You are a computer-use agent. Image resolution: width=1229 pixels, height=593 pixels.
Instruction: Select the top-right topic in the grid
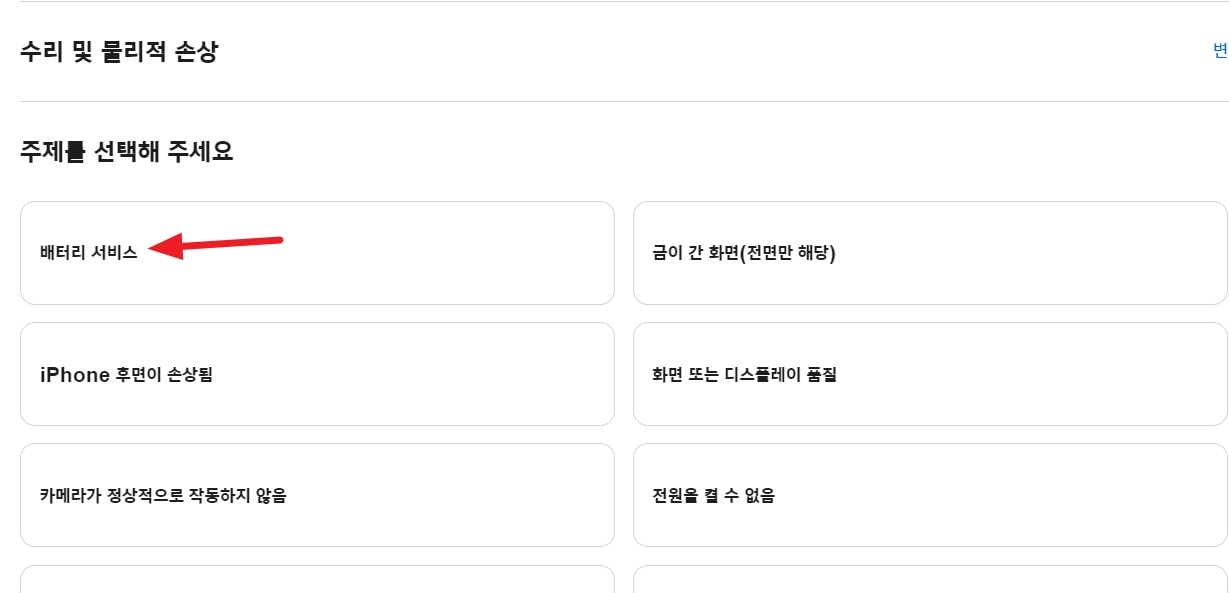(928, 252)
